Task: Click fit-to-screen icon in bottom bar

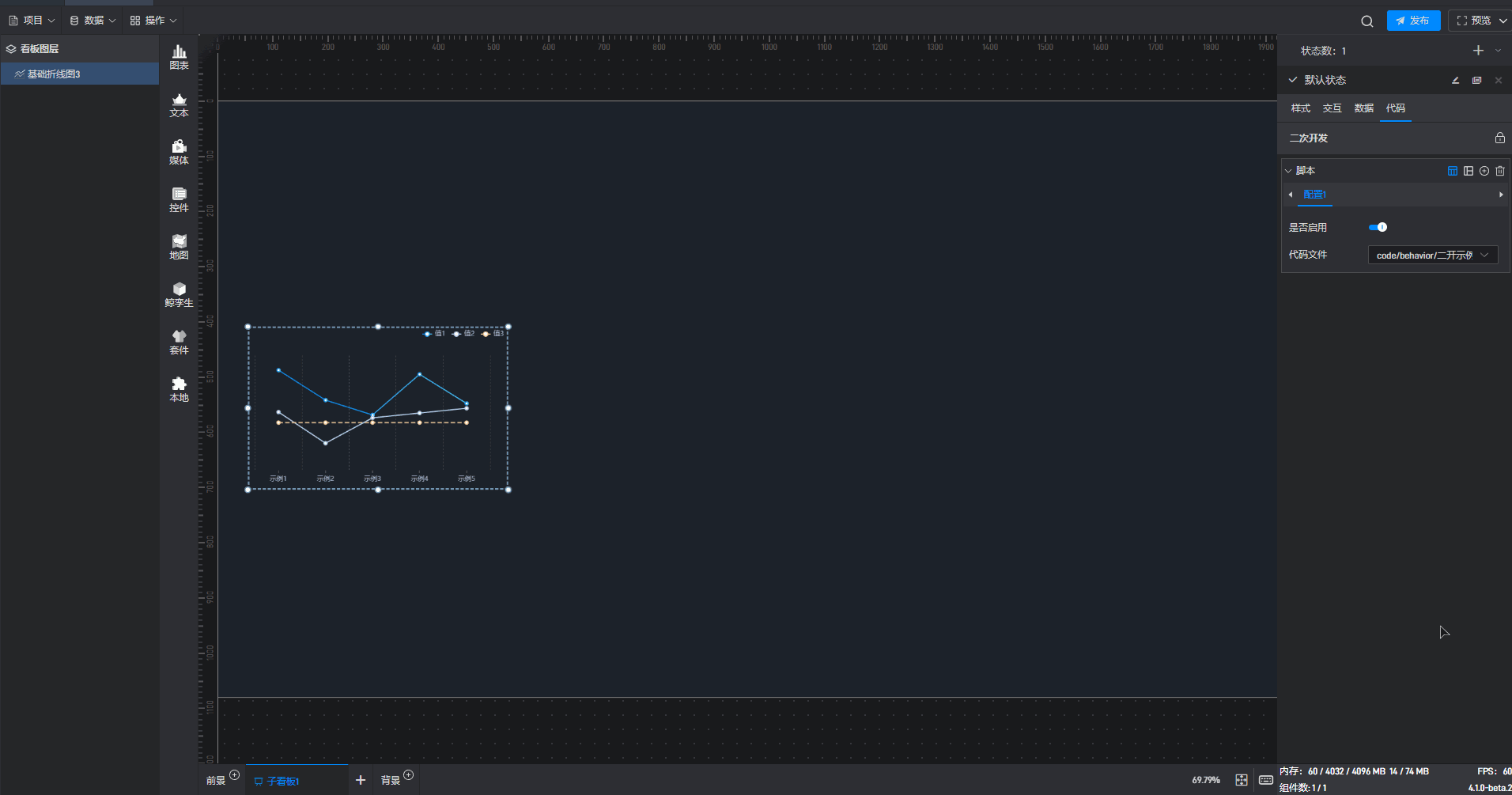Action: (1242, 780)
